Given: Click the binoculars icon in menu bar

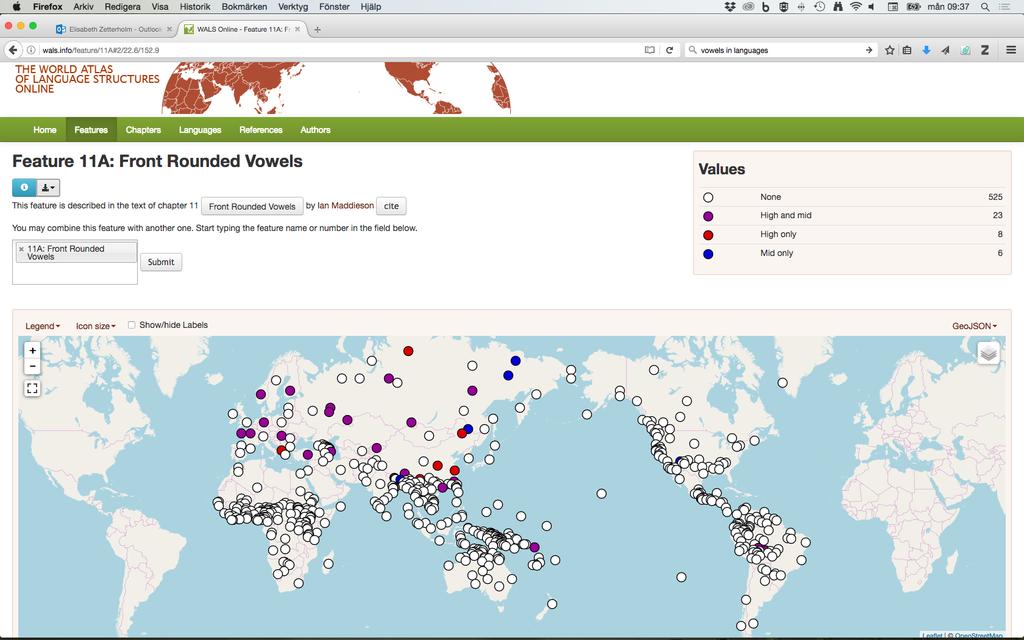Looking at the screenshot, I should tap(838, 7).
